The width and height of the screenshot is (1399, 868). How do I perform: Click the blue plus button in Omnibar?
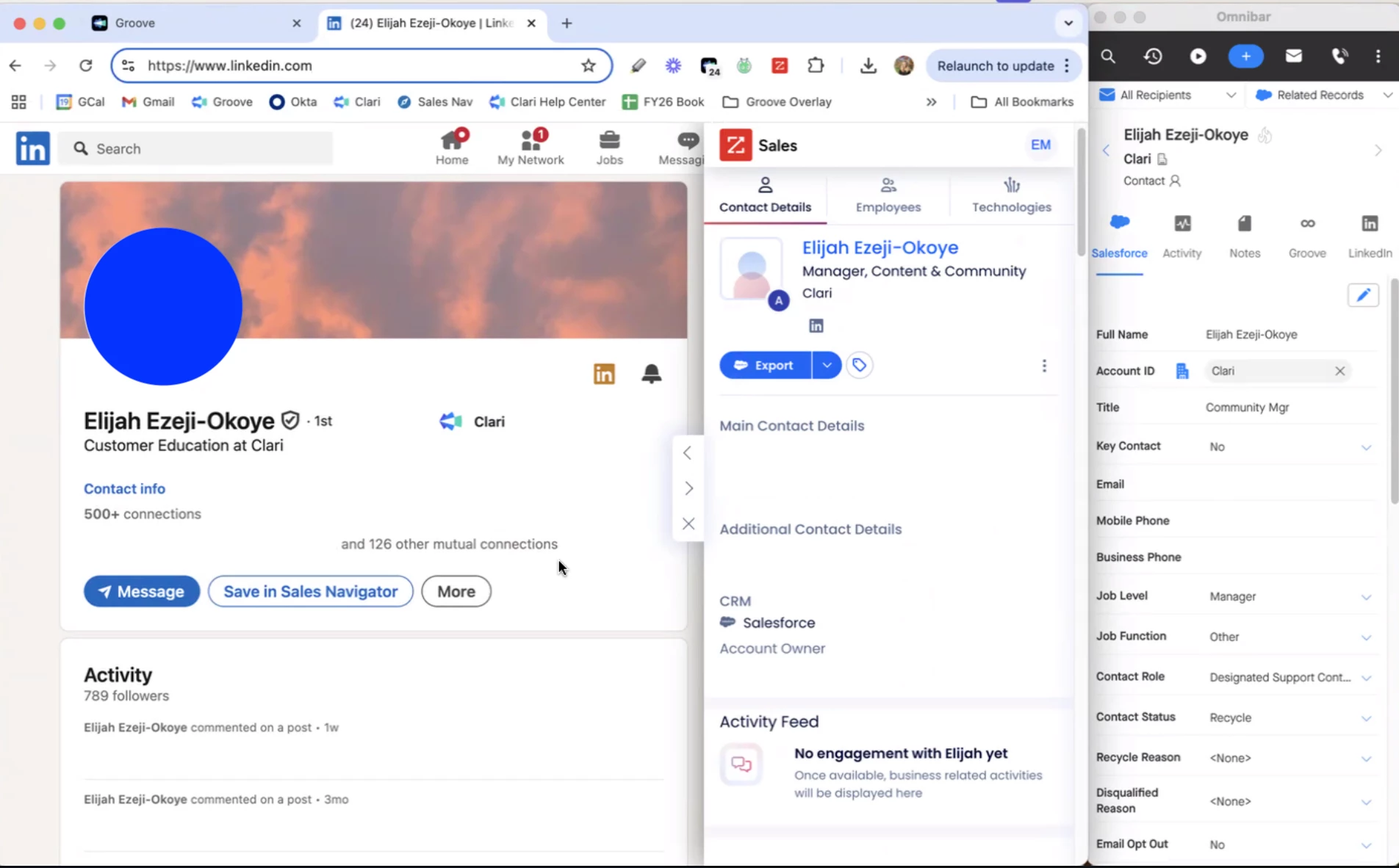point(1245,57)
